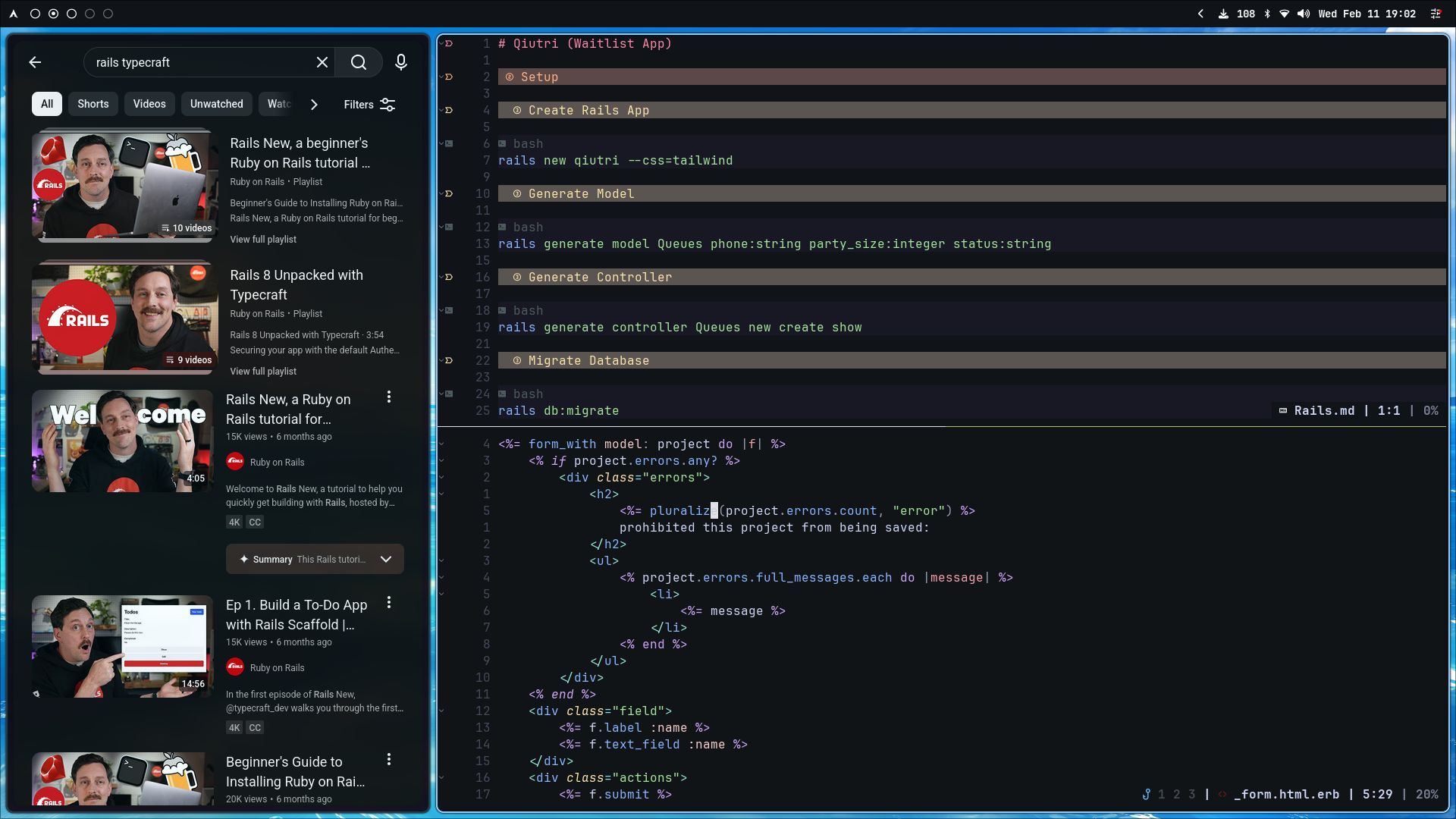The width and height of the screenshot is (1456, 819).
Task: Switch to the Shorts filter tab
Action: click(x=93, y=104)
